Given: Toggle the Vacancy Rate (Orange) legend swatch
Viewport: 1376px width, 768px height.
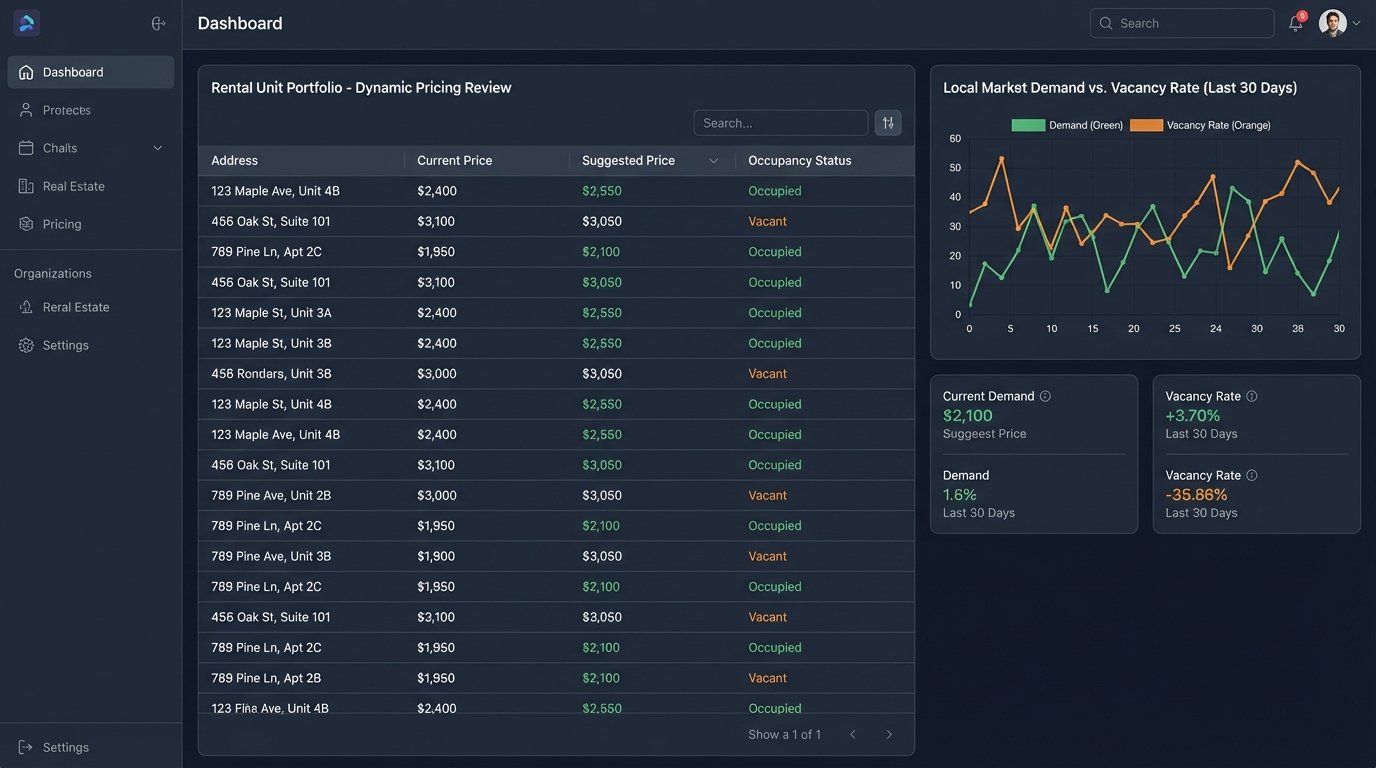Looking at the screenshot, I should [x=1146, y=125].
